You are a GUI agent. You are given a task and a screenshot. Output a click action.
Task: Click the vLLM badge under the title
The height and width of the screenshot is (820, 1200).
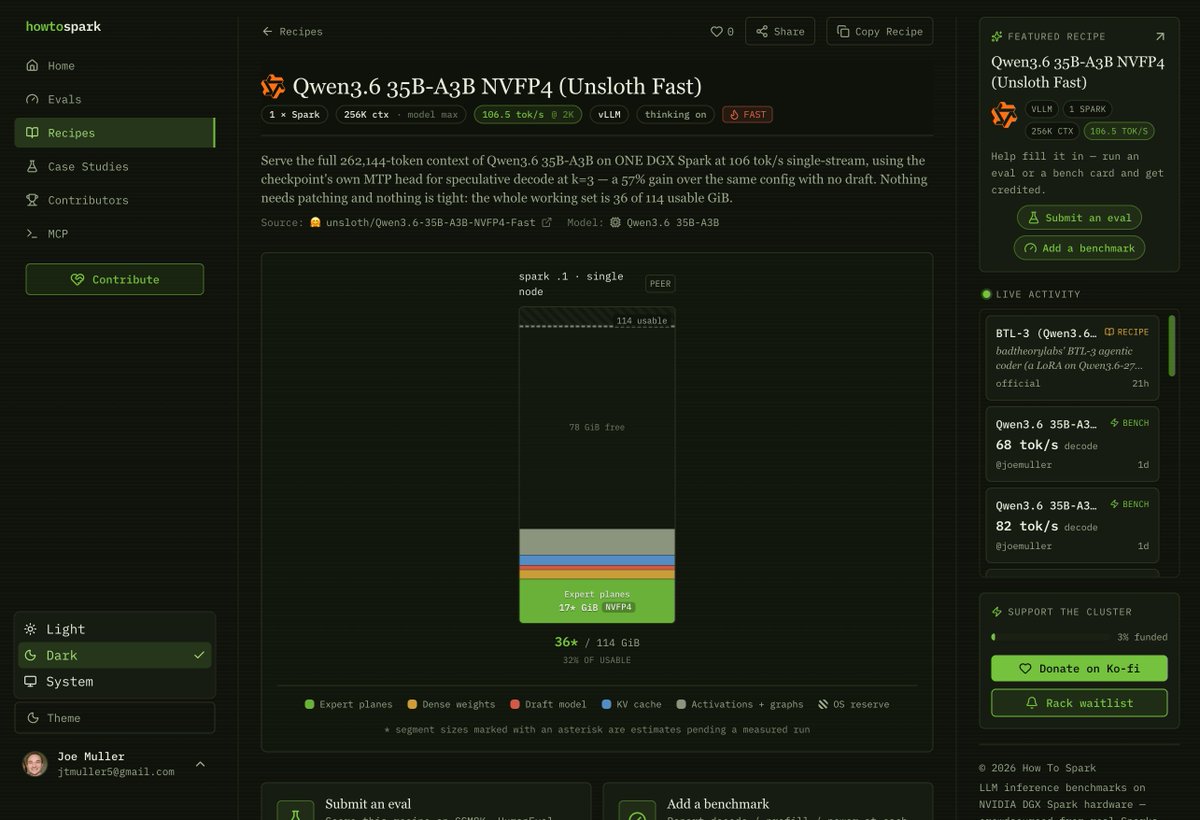click(x=609, y=115)
